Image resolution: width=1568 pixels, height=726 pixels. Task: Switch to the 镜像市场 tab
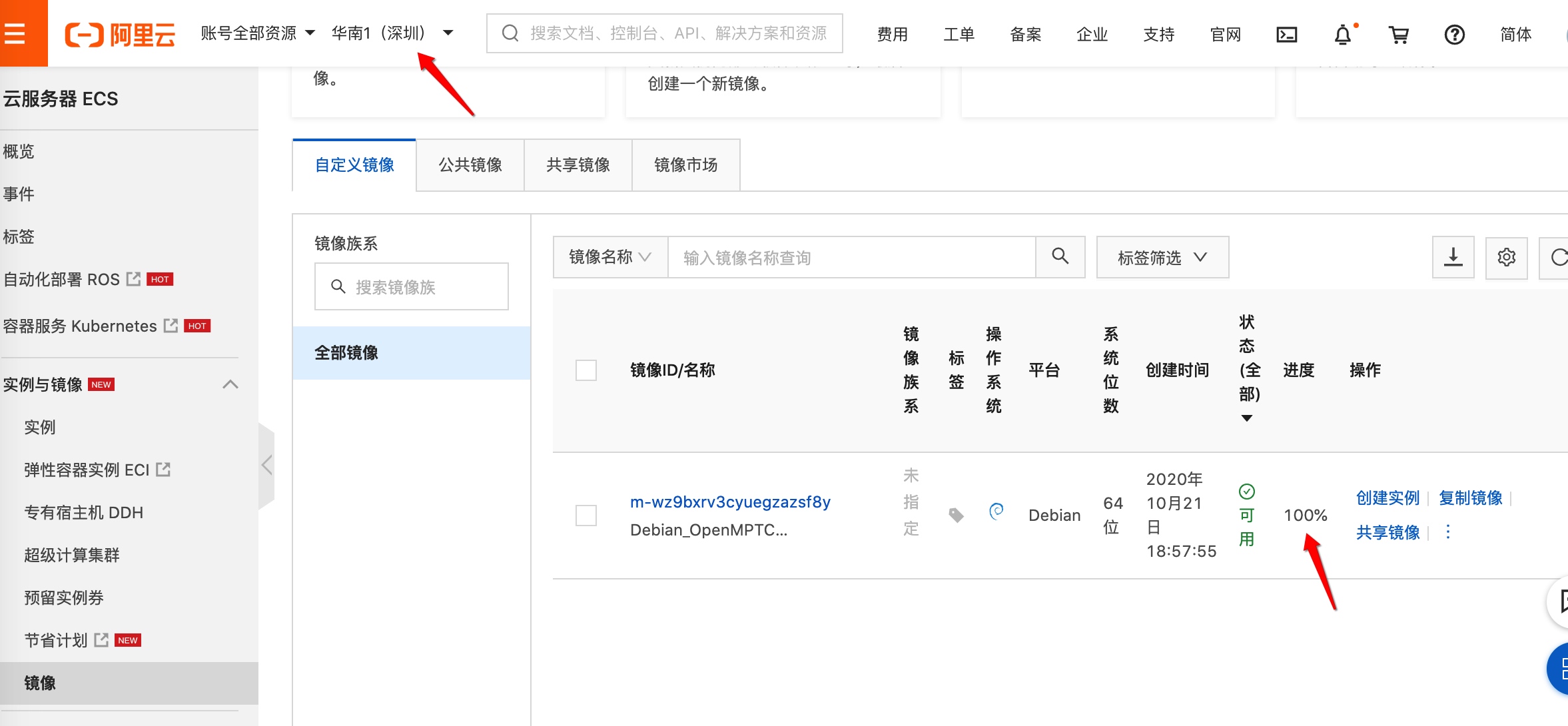pyautogui.click(x=685, y=165)
